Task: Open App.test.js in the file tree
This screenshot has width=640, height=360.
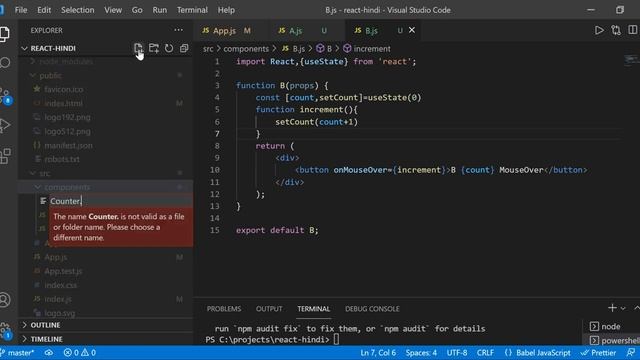Action: [63, 271]
